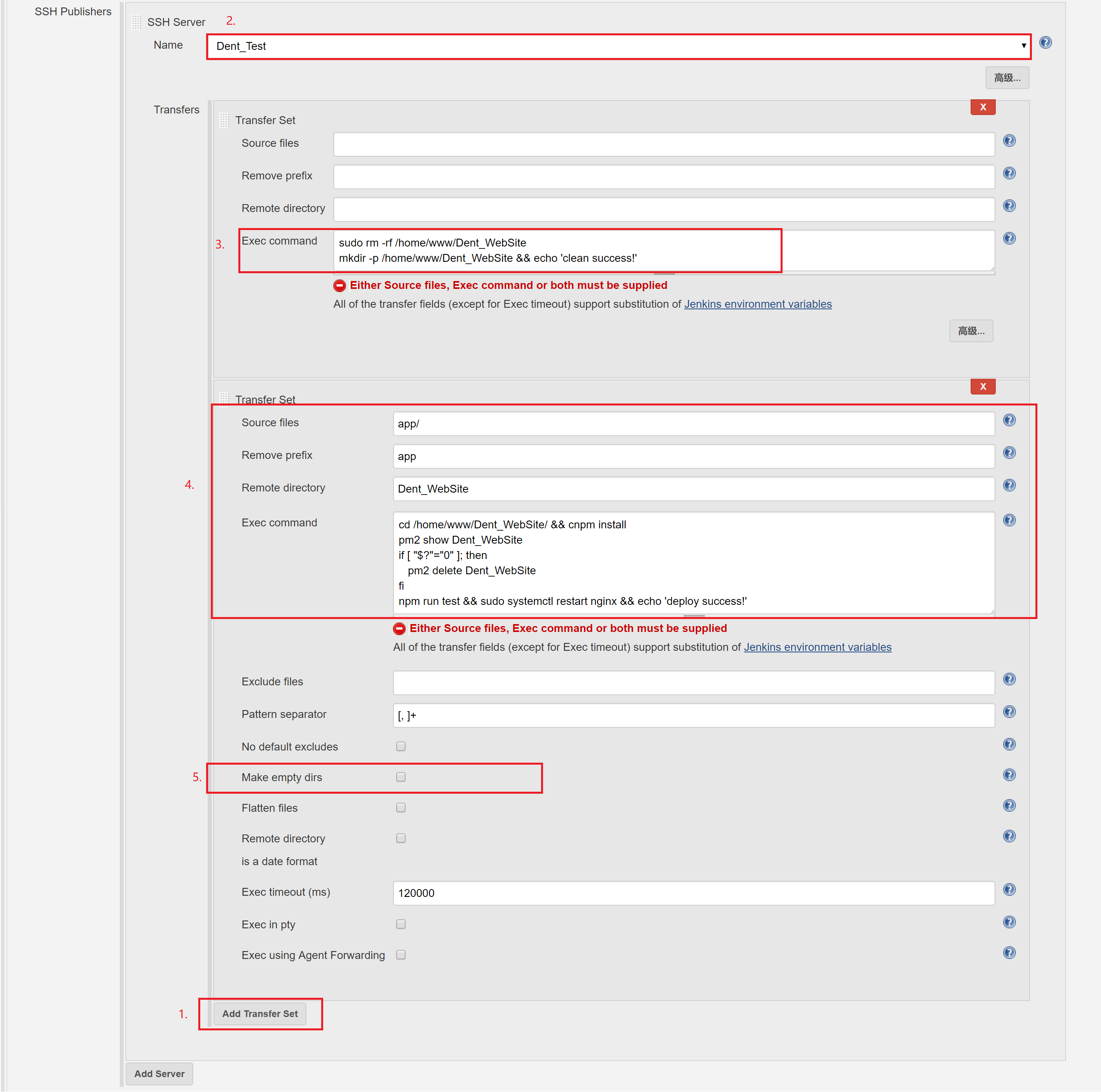Screen dimensions: 1101x1092
Task: Delete the first Transfer Set with X
Action: 982,107
